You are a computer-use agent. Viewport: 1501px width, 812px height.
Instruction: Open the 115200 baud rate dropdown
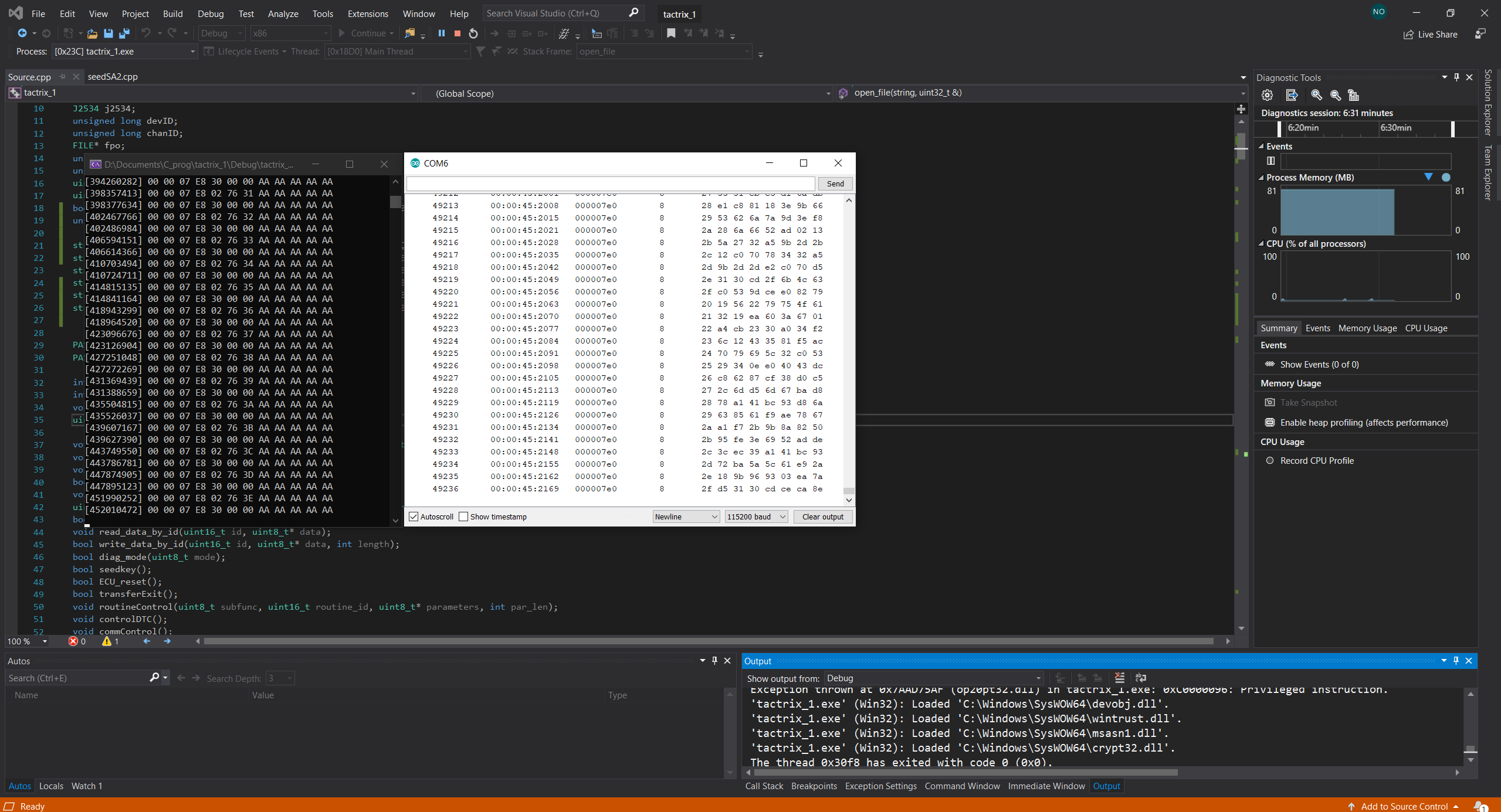pyautogui.click(x=756, y=517)
